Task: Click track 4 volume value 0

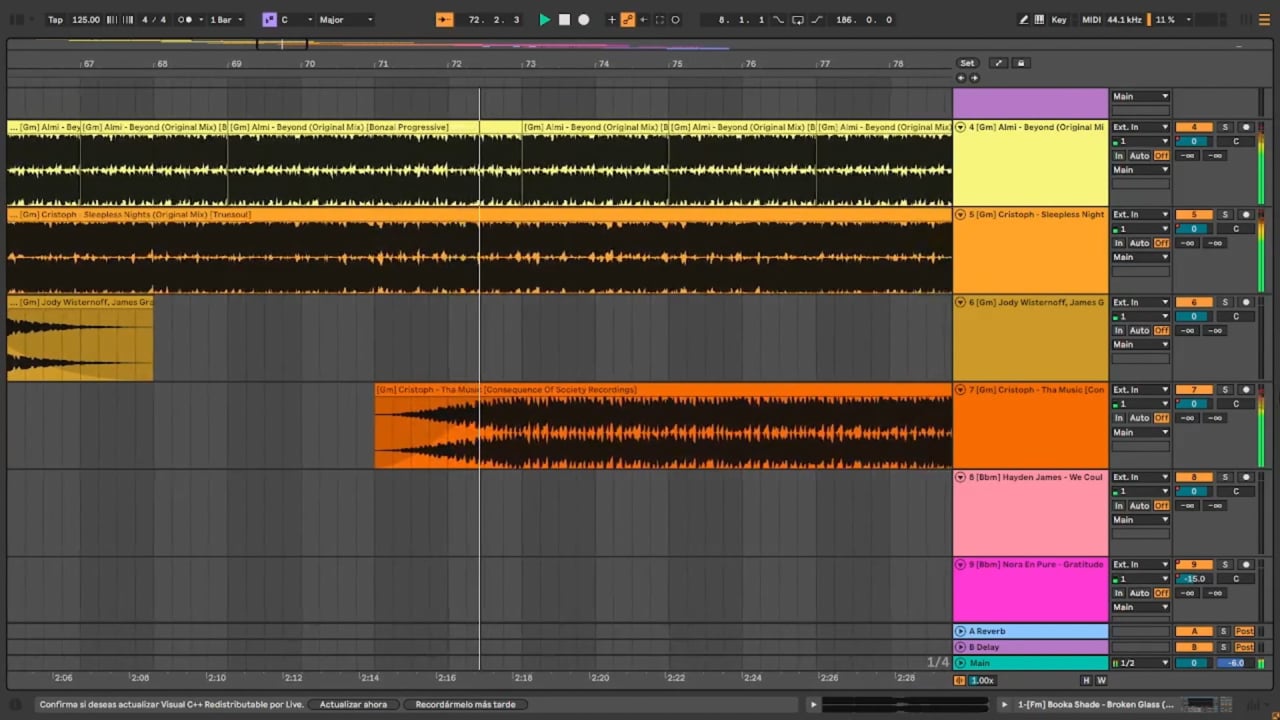Action: pos(1194,141)
